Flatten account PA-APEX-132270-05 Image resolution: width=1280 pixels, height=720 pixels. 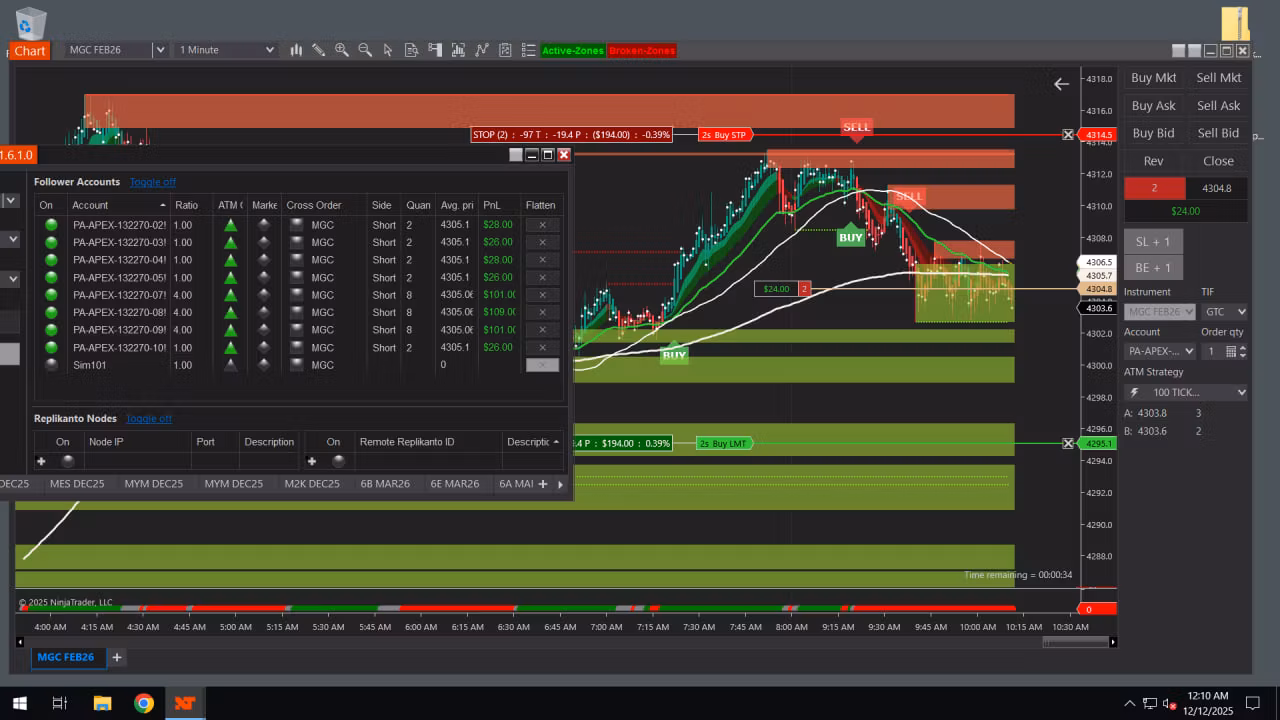coord(542,278)
